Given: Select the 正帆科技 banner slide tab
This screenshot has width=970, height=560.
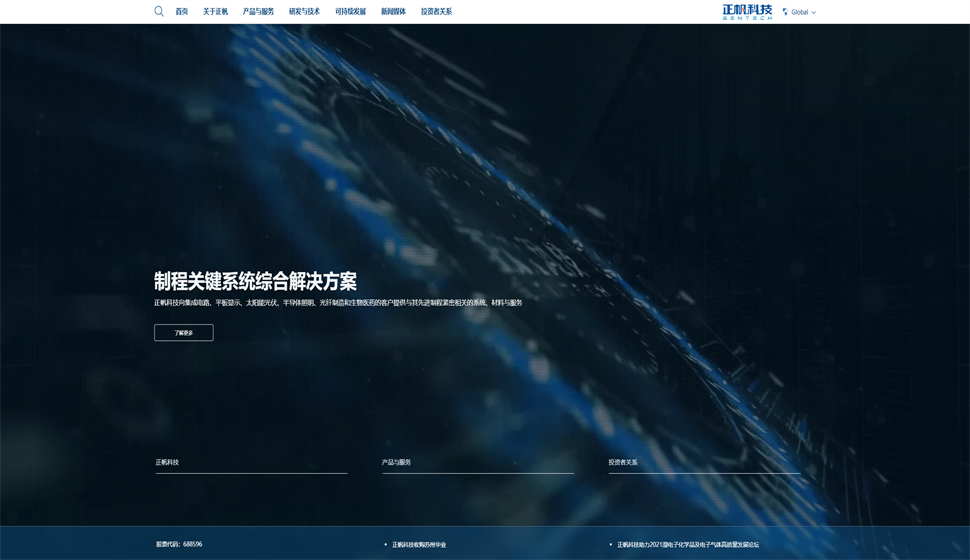Looking at the screenshot, I should pos(167,462).
